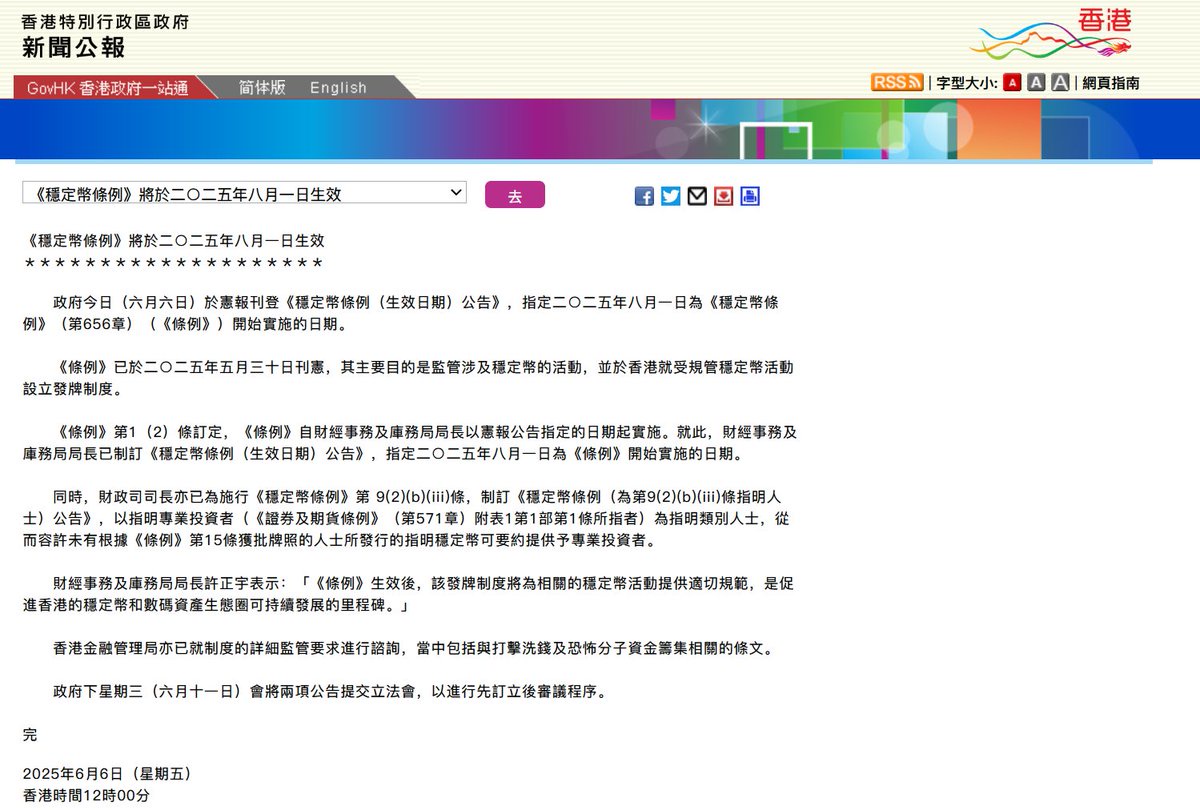Click the red download/save icon
This screenshot has height=810, width=1200.
(723, 196)
